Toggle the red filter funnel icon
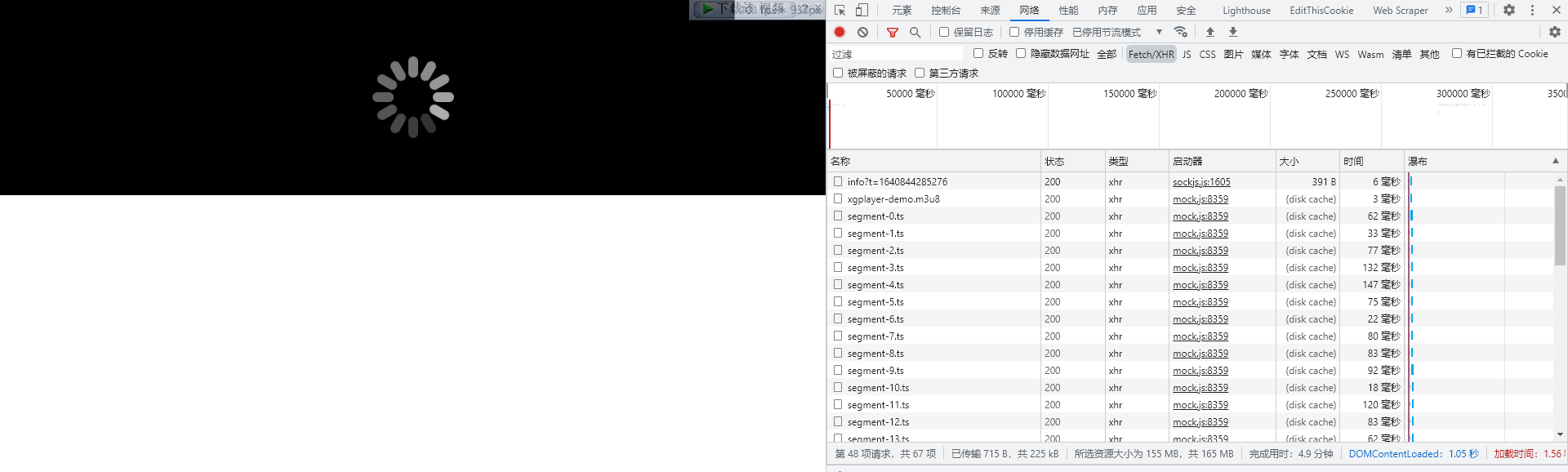Screen dimensions: 1568x472 [x=893, y=32]
